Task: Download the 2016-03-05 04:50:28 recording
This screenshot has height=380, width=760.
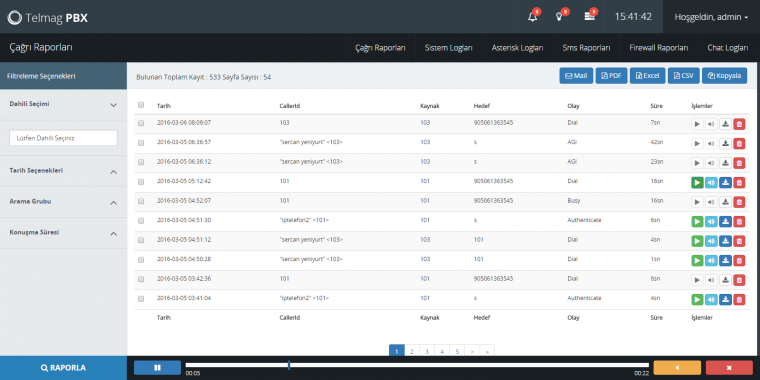Action: pyautogui.click(x=725, y=260)
